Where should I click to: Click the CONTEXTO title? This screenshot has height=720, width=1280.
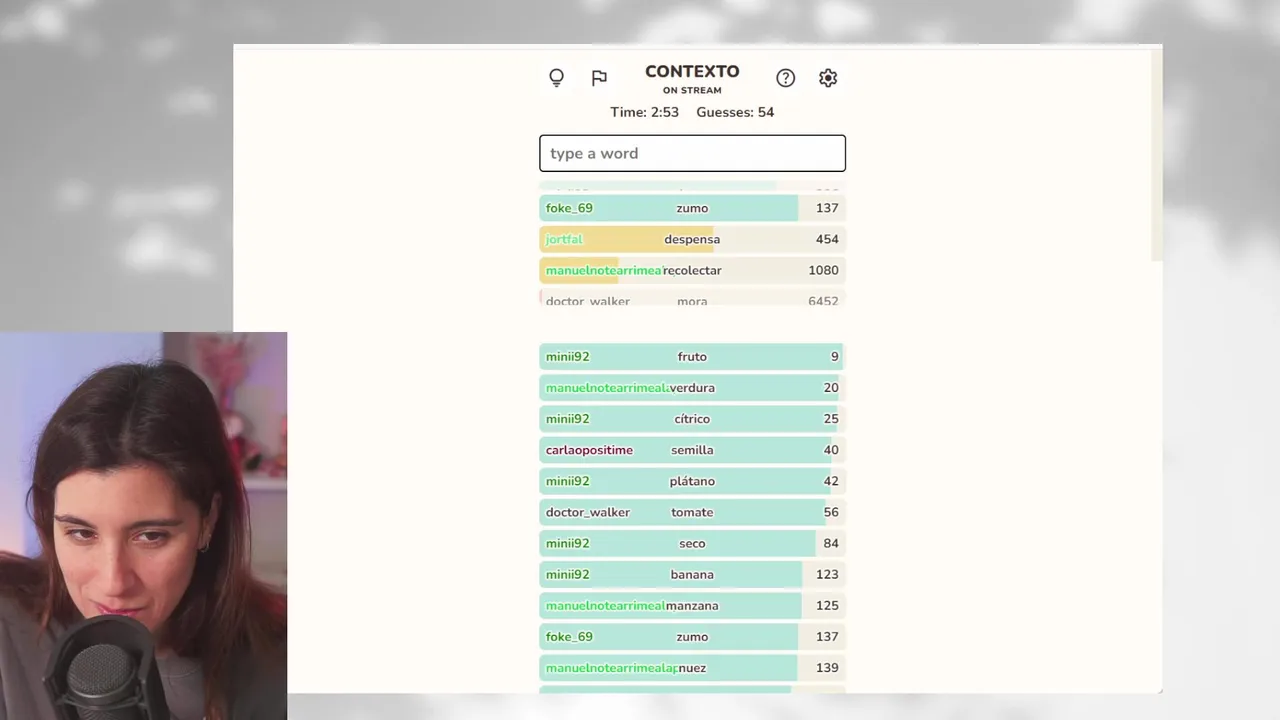[692, 71]
